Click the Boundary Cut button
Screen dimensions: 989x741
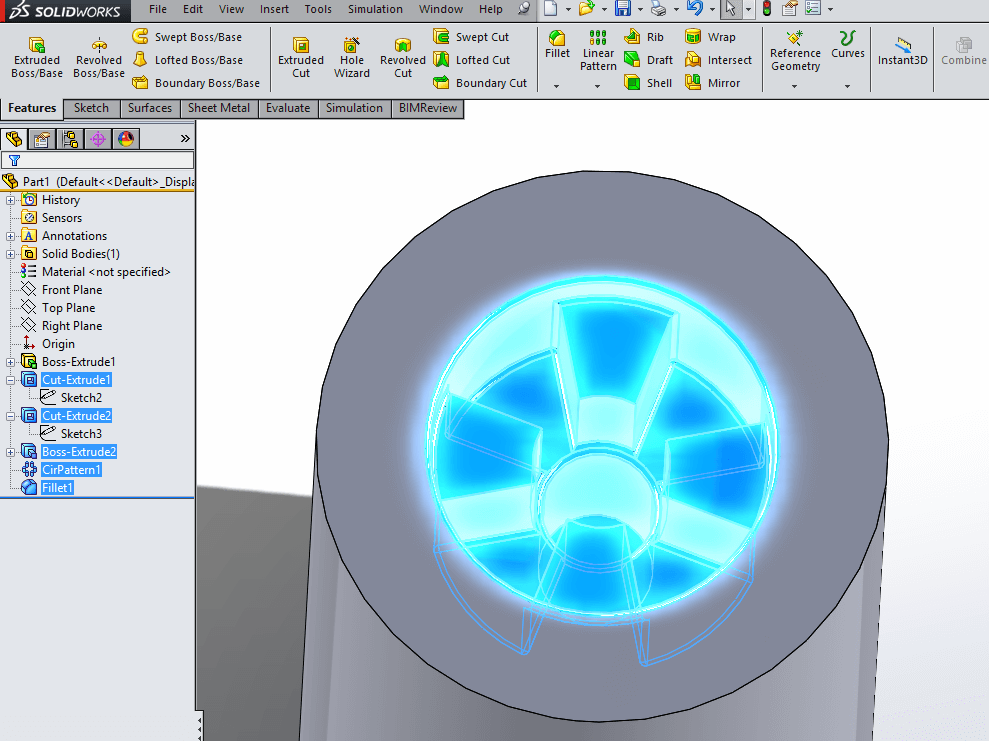481,82
